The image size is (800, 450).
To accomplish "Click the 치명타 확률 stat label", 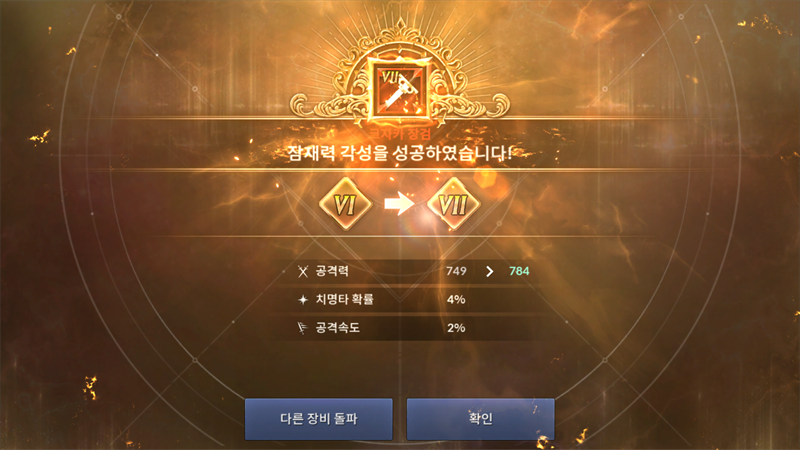I will point(344,299).
